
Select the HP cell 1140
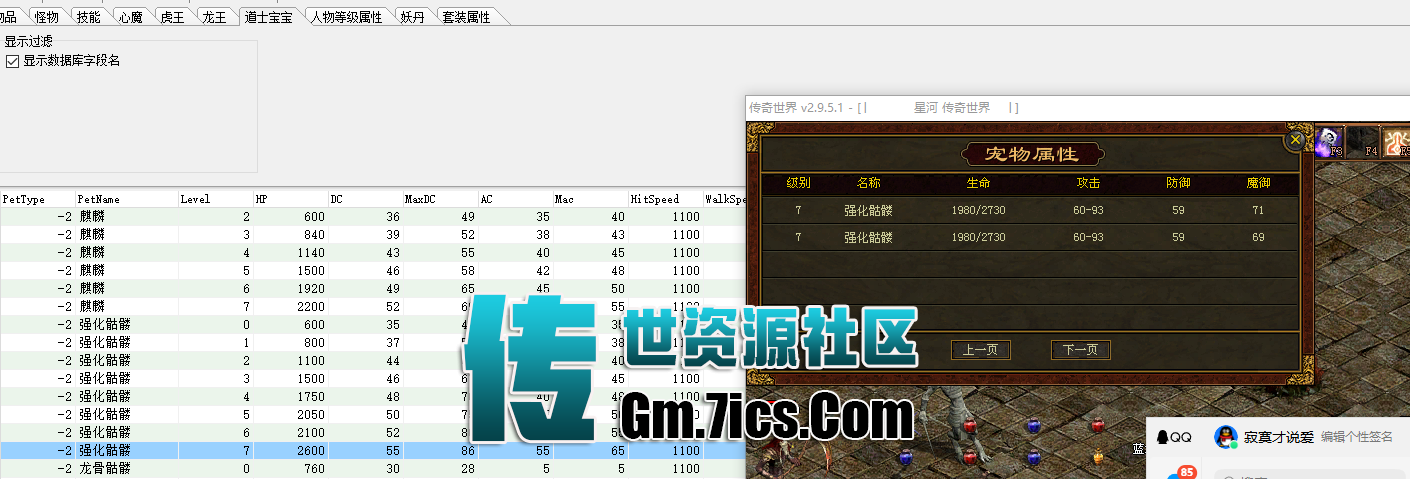point(291,252)
